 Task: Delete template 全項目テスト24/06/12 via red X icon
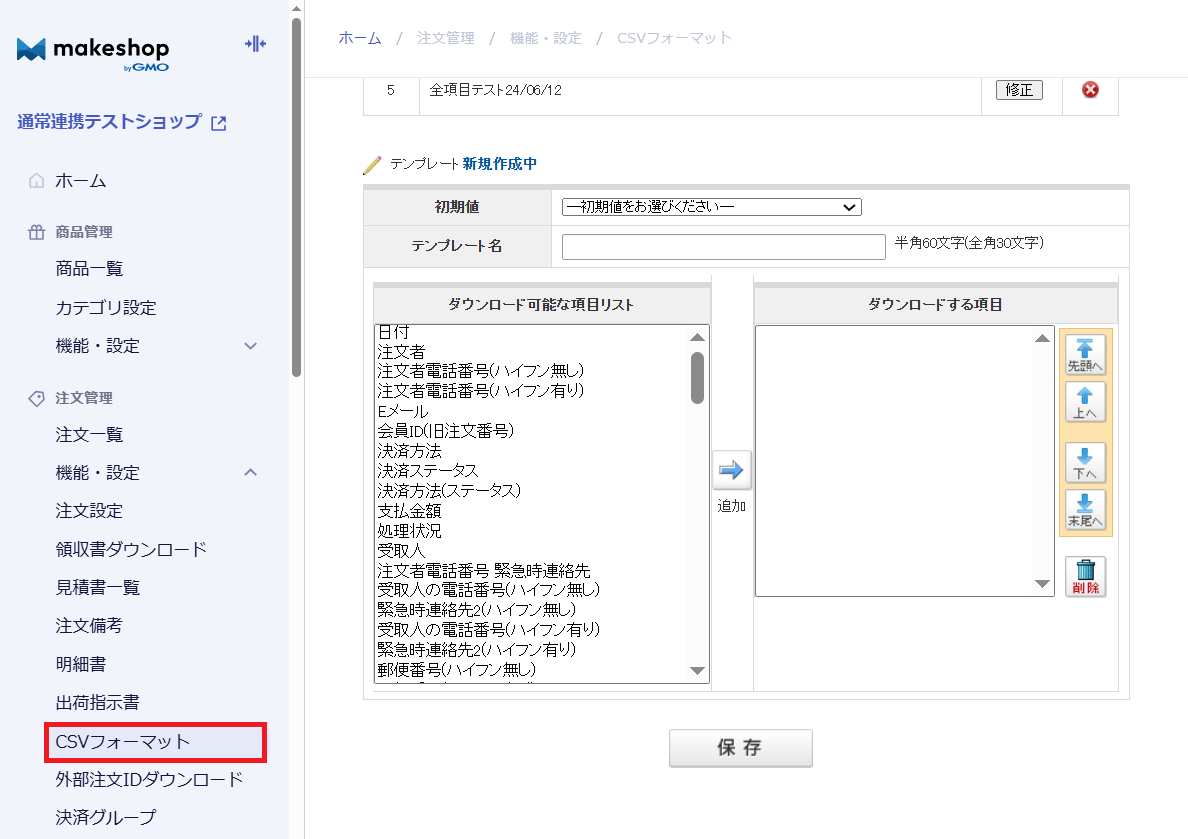point(1089,89)
